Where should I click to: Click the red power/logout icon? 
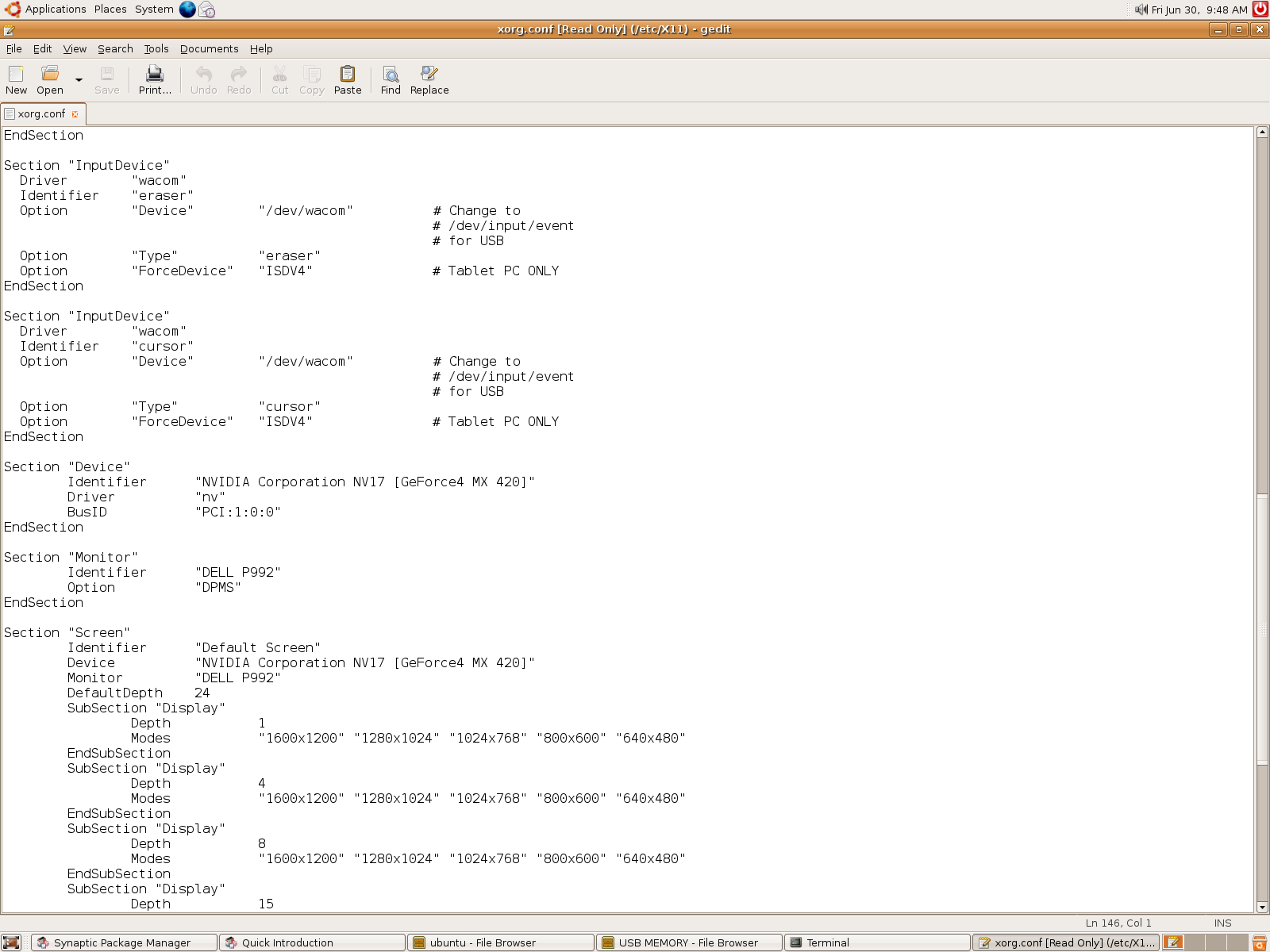[1260, 9]
